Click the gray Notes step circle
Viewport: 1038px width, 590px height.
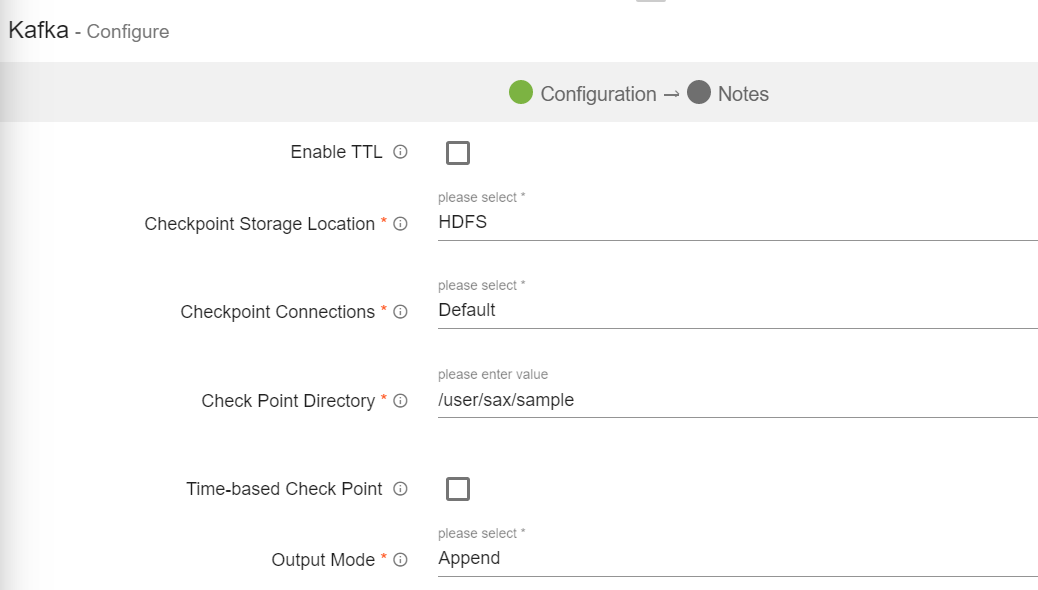click(x=699, y=93)
